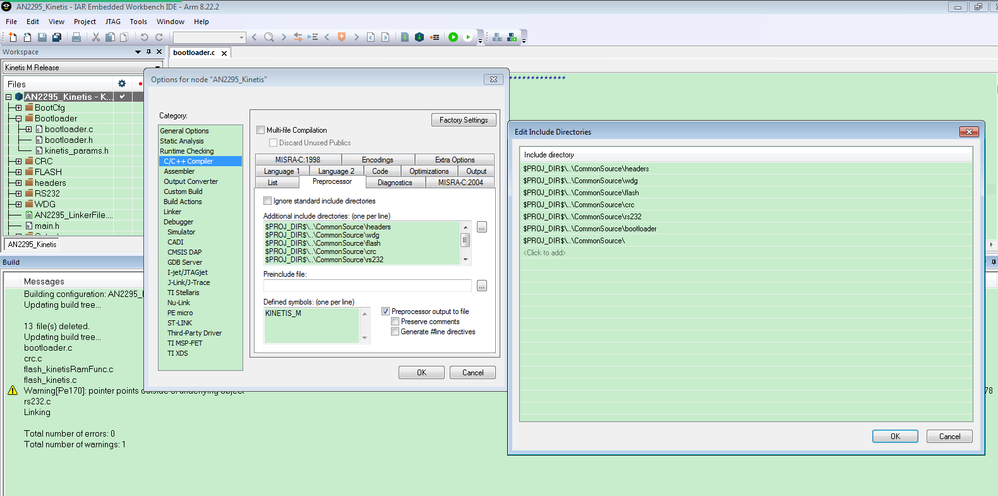998x496 pixels.
Task: Collapse the AN2295_Kinetis project node
Action: [x=9, y=97]
